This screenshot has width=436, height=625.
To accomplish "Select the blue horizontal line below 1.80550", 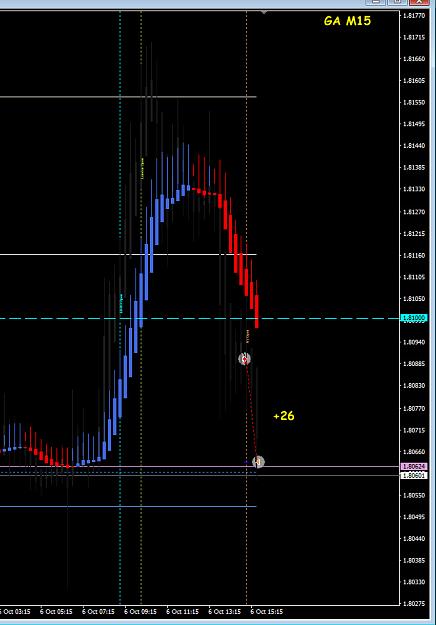I will click(x=128, y=507).
